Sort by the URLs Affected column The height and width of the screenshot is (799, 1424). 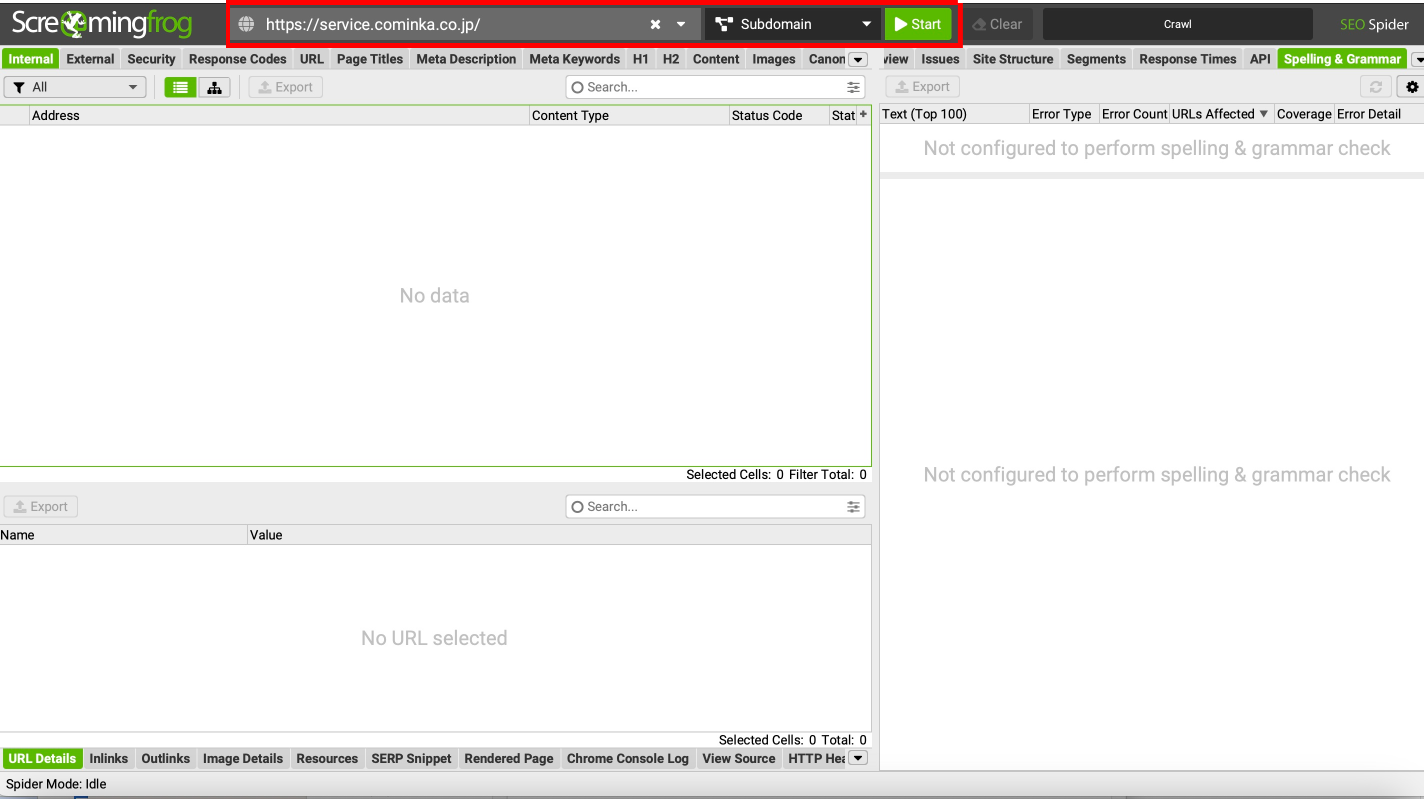1219,114
